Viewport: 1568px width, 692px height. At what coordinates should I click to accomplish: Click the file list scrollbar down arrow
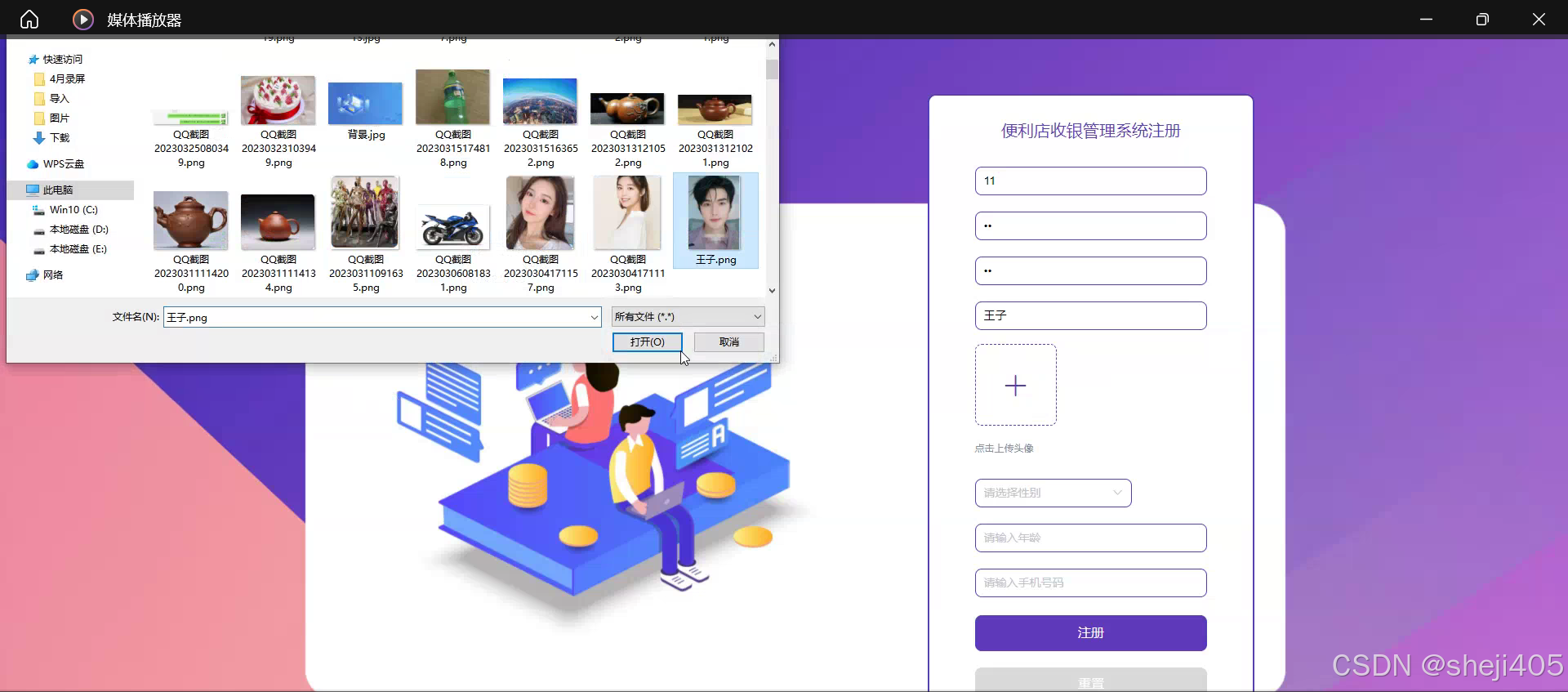(x=772, y=291)
